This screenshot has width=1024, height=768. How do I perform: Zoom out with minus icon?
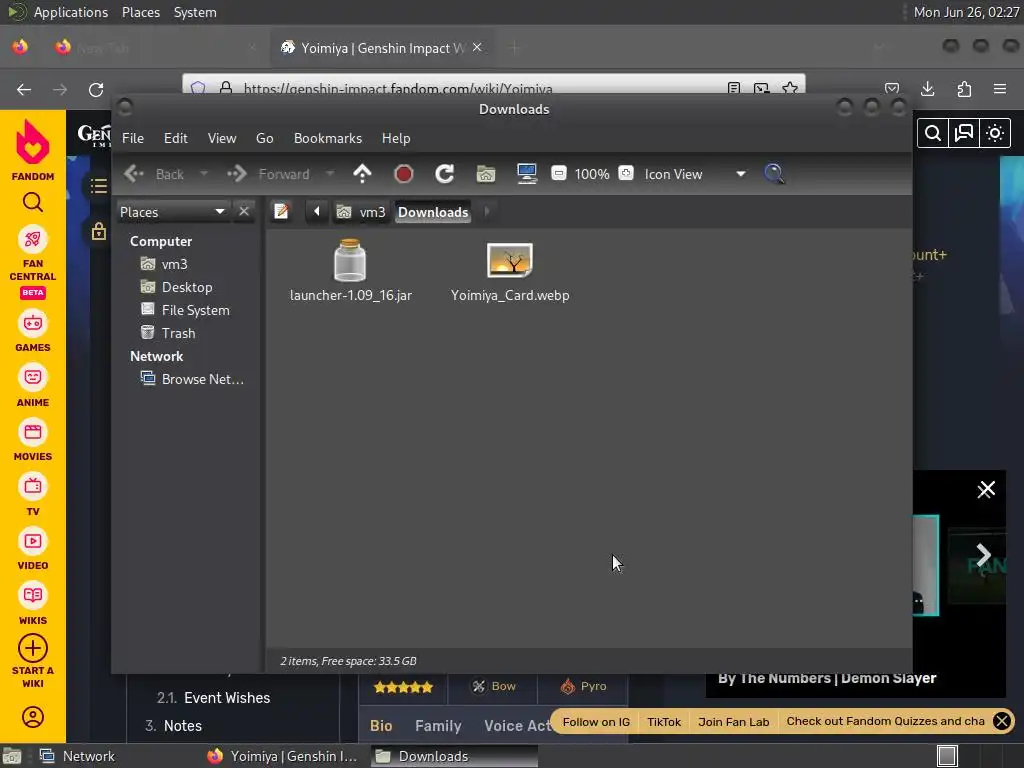[x=559, y=173]
